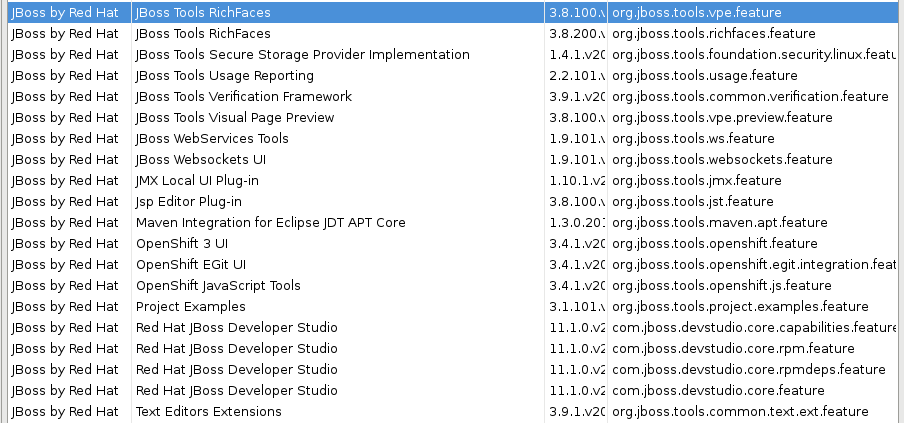Click the OpenShift 3 UI feature
Viewport: 904px width, 423px height.
(182, 244)
